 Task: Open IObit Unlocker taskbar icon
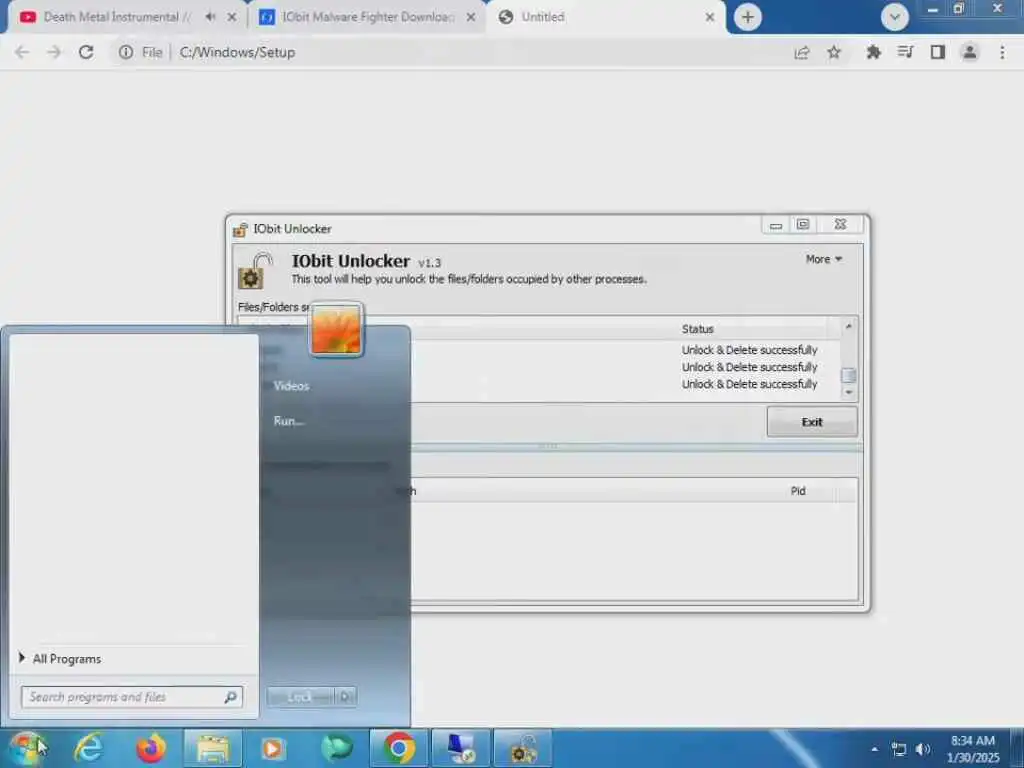pos(523,748)
